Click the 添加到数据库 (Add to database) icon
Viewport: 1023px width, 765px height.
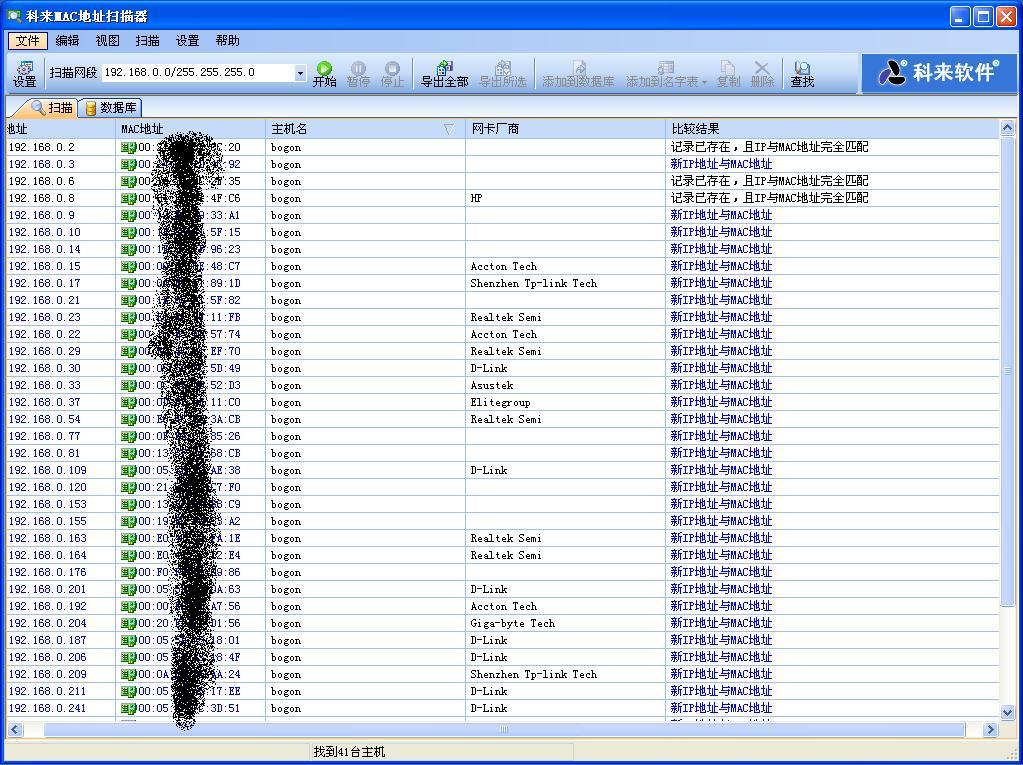point(578,73)
